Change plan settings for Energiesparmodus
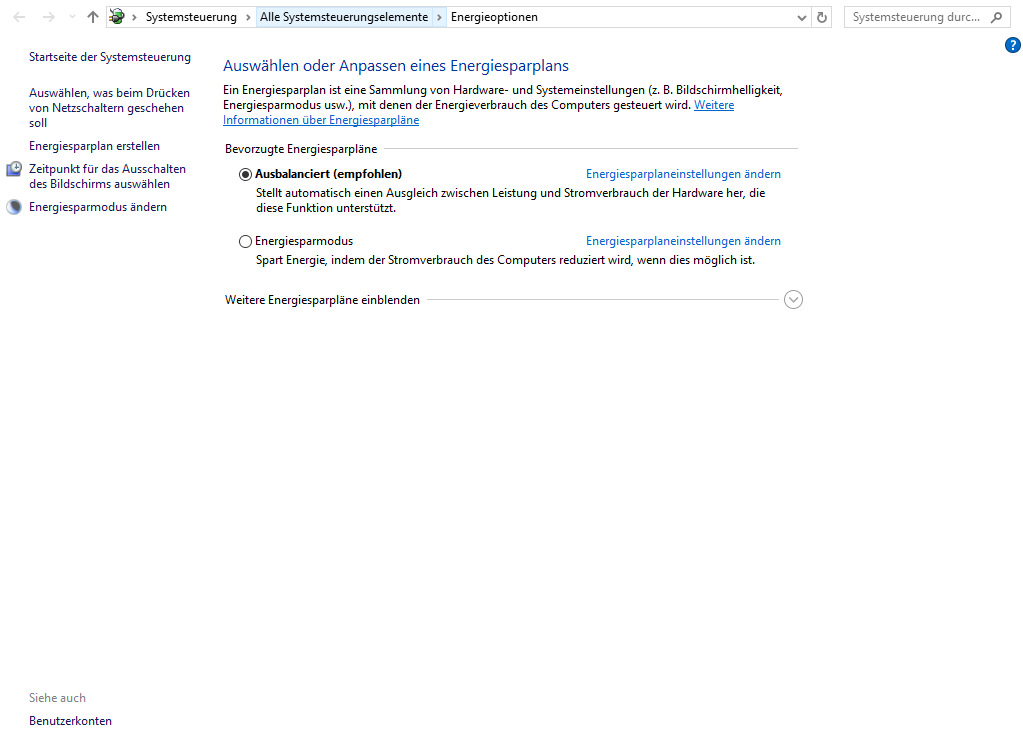Image resolution: width=1023 pixels, height=748 pixels. click(683, 241)
